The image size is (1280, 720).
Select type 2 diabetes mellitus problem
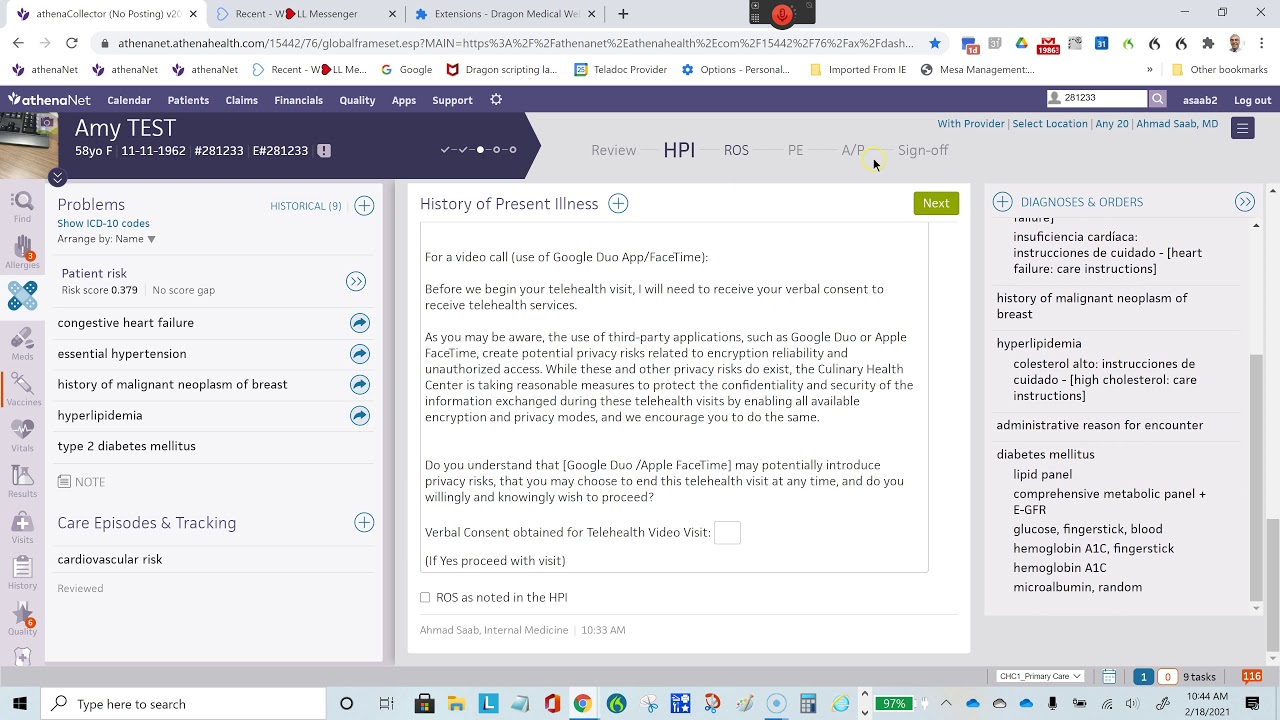tap(126, 446)
